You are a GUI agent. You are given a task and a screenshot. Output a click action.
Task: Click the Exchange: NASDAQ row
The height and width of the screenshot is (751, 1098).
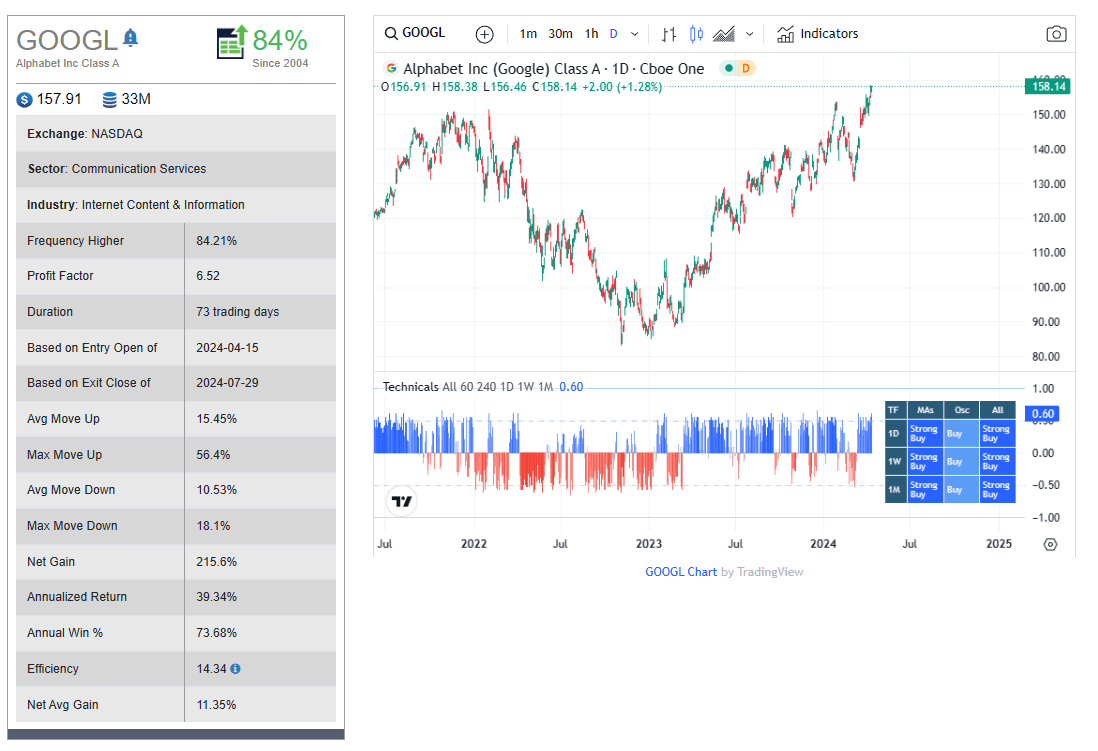click(176, 134)
